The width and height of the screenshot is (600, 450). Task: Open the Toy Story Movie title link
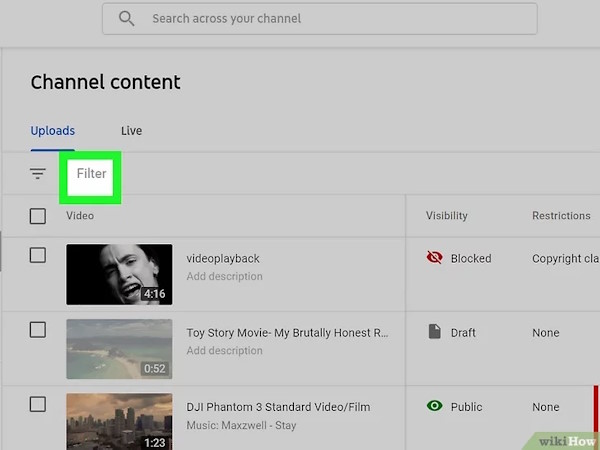287,333
